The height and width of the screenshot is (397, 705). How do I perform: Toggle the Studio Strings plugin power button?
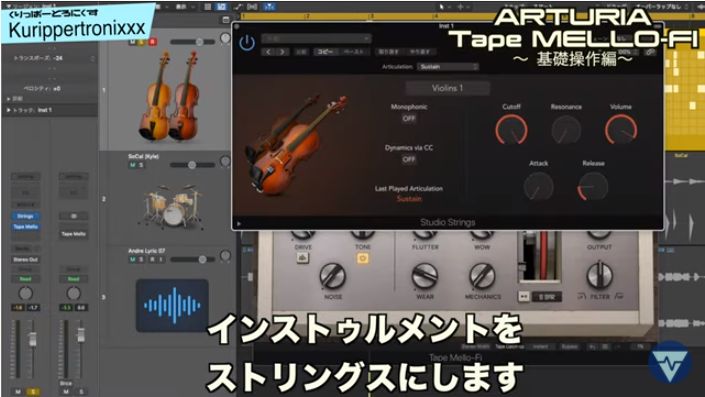[x=247, y=43]
